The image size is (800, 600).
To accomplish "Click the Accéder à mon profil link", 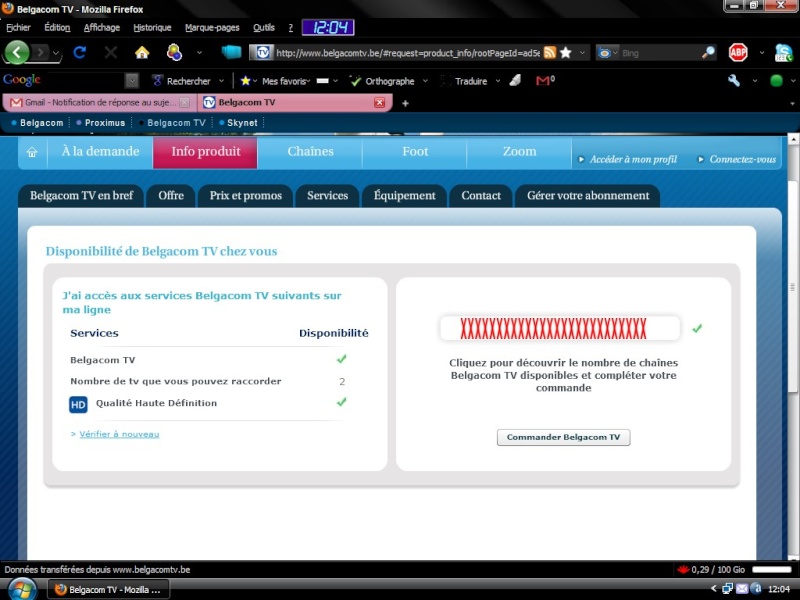I will [x=633, y=159].
